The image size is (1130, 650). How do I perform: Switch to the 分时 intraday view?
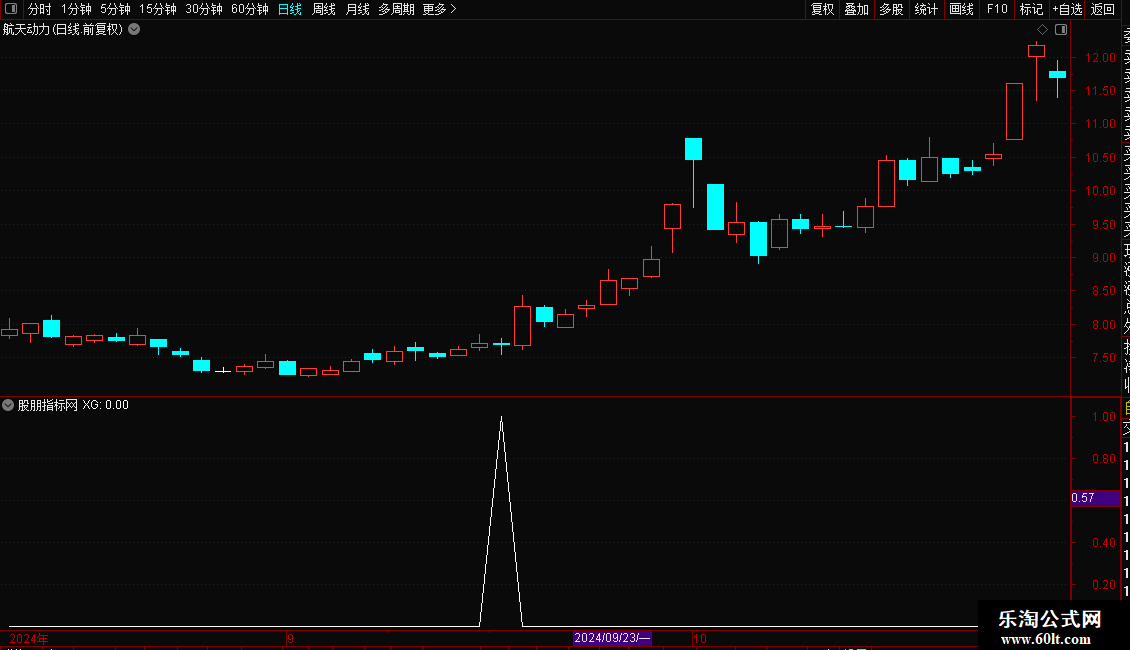40,9
